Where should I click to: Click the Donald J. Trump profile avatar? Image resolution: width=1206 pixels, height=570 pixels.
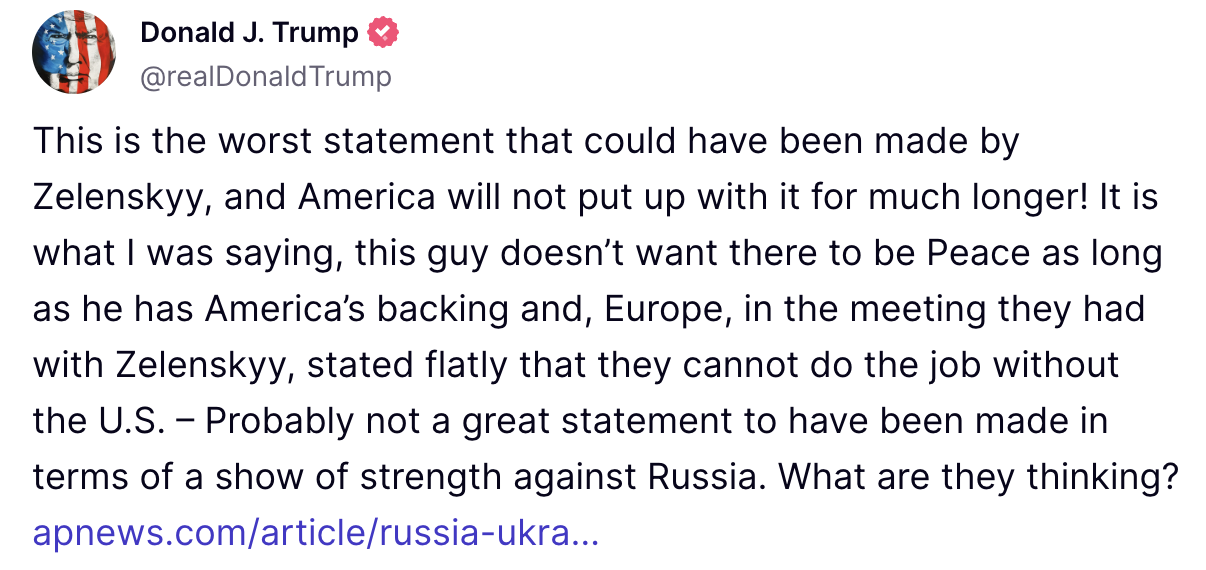[x=73, y=55]
